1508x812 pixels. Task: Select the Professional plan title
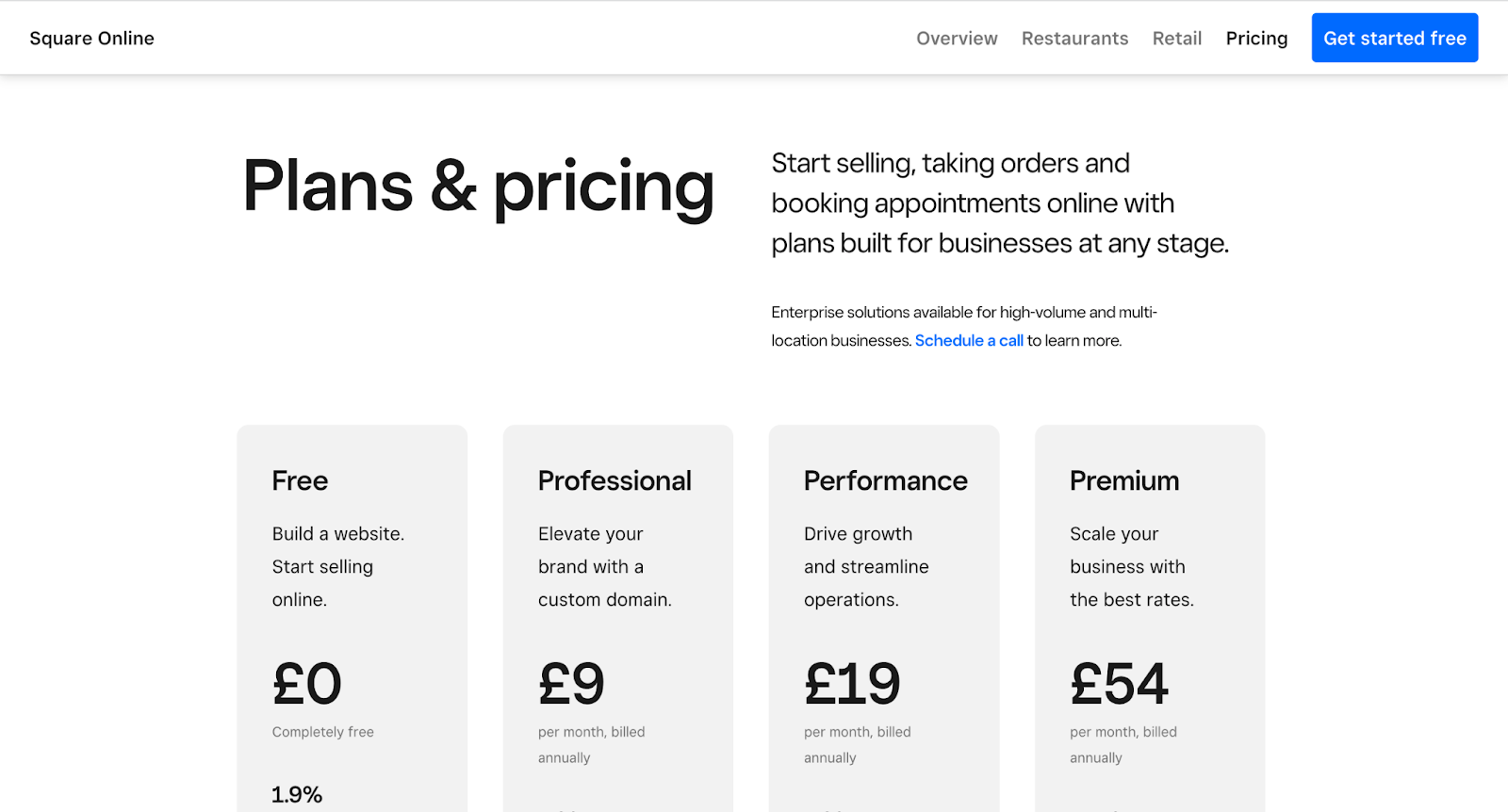point(615,481)
